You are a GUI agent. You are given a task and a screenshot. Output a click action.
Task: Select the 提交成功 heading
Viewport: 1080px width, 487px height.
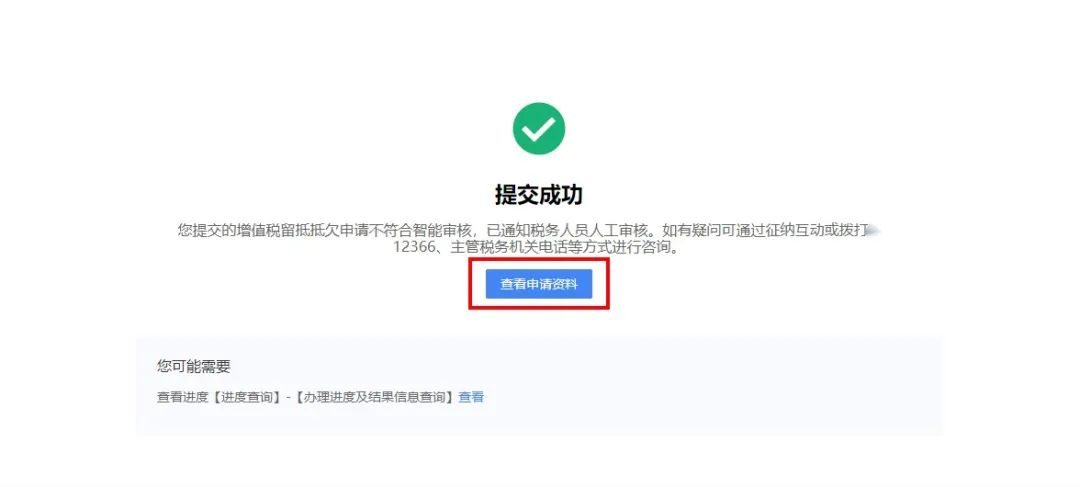coord(539,195)
